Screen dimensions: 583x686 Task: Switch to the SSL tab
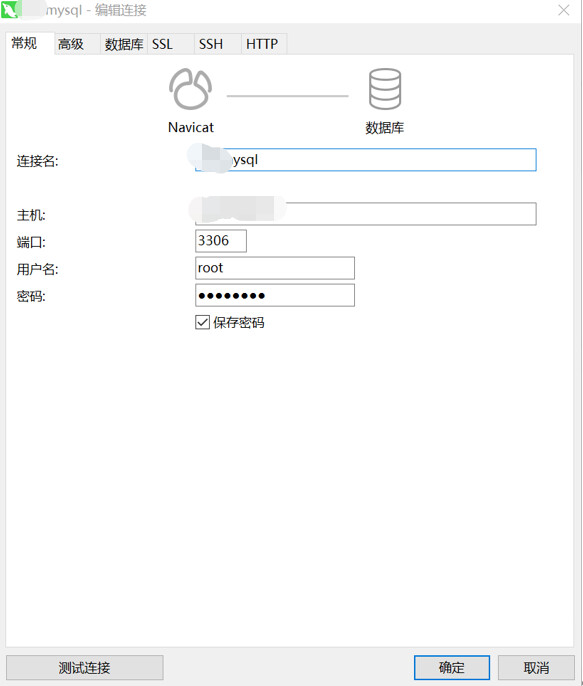pyautogui.click(x=171, y=44)
